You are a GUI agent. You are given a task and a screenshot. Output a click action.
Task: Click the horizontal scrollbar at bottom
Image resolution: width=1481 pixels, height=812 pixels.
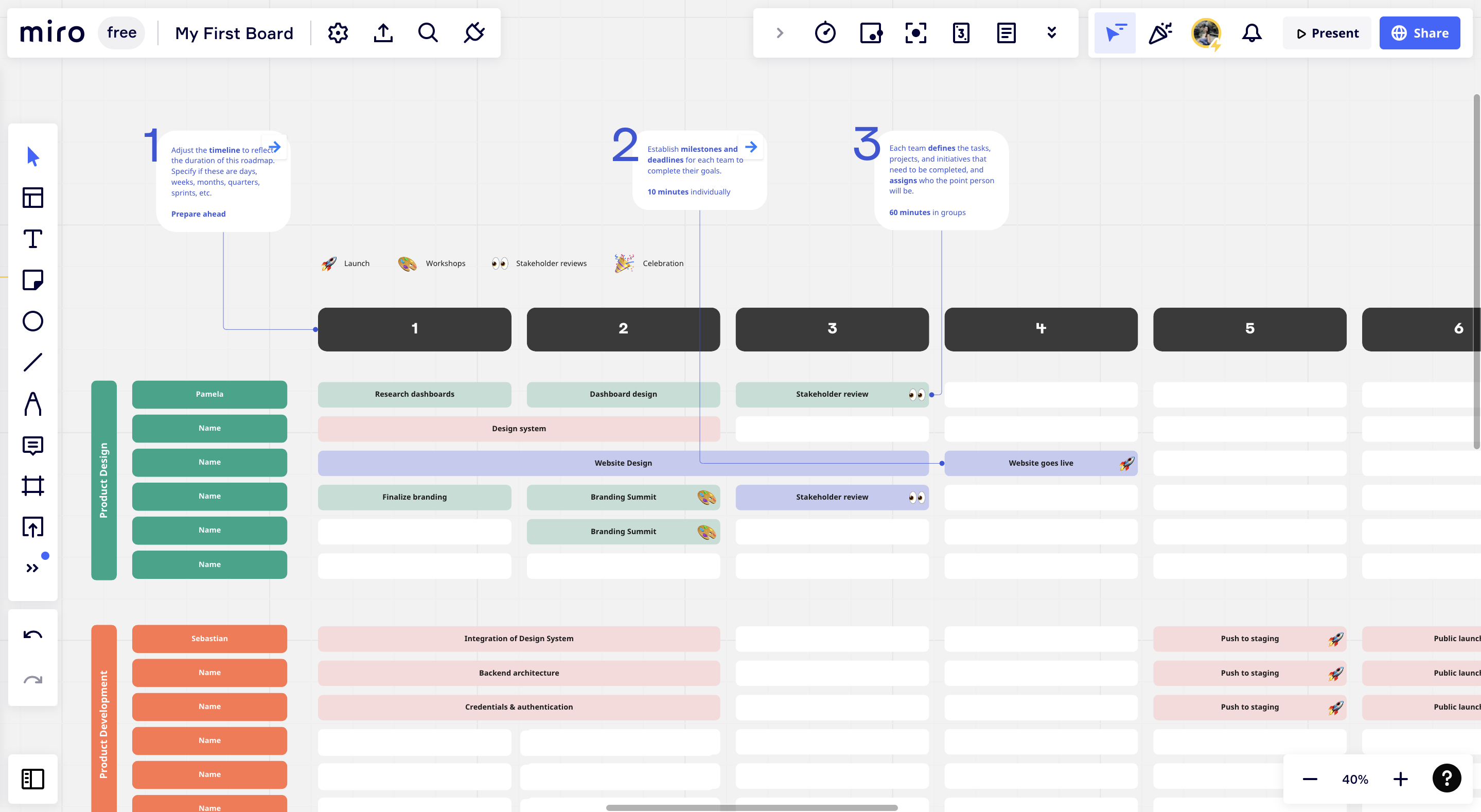pos(751,807)
